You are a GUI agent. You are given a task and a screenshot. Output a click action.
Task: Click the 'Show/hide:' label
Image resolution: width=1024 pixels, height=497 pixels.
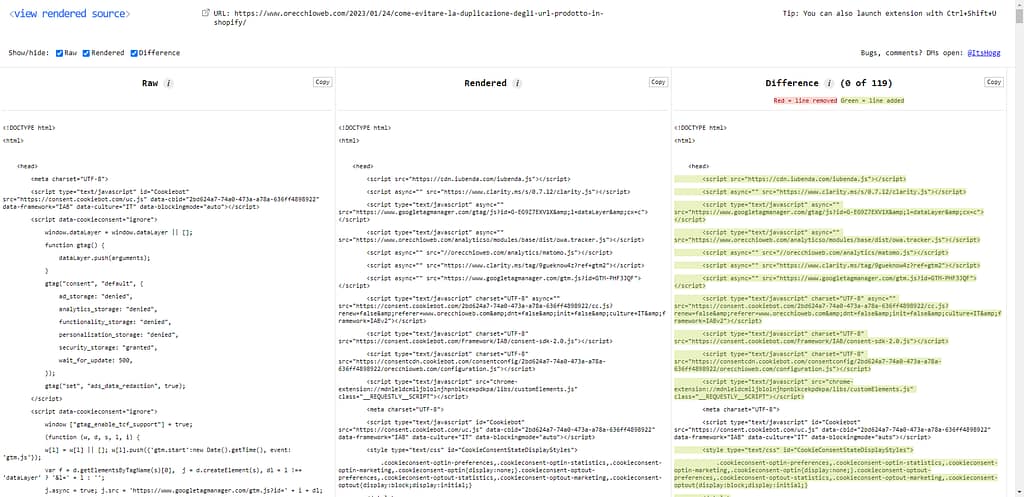[29, 53]
